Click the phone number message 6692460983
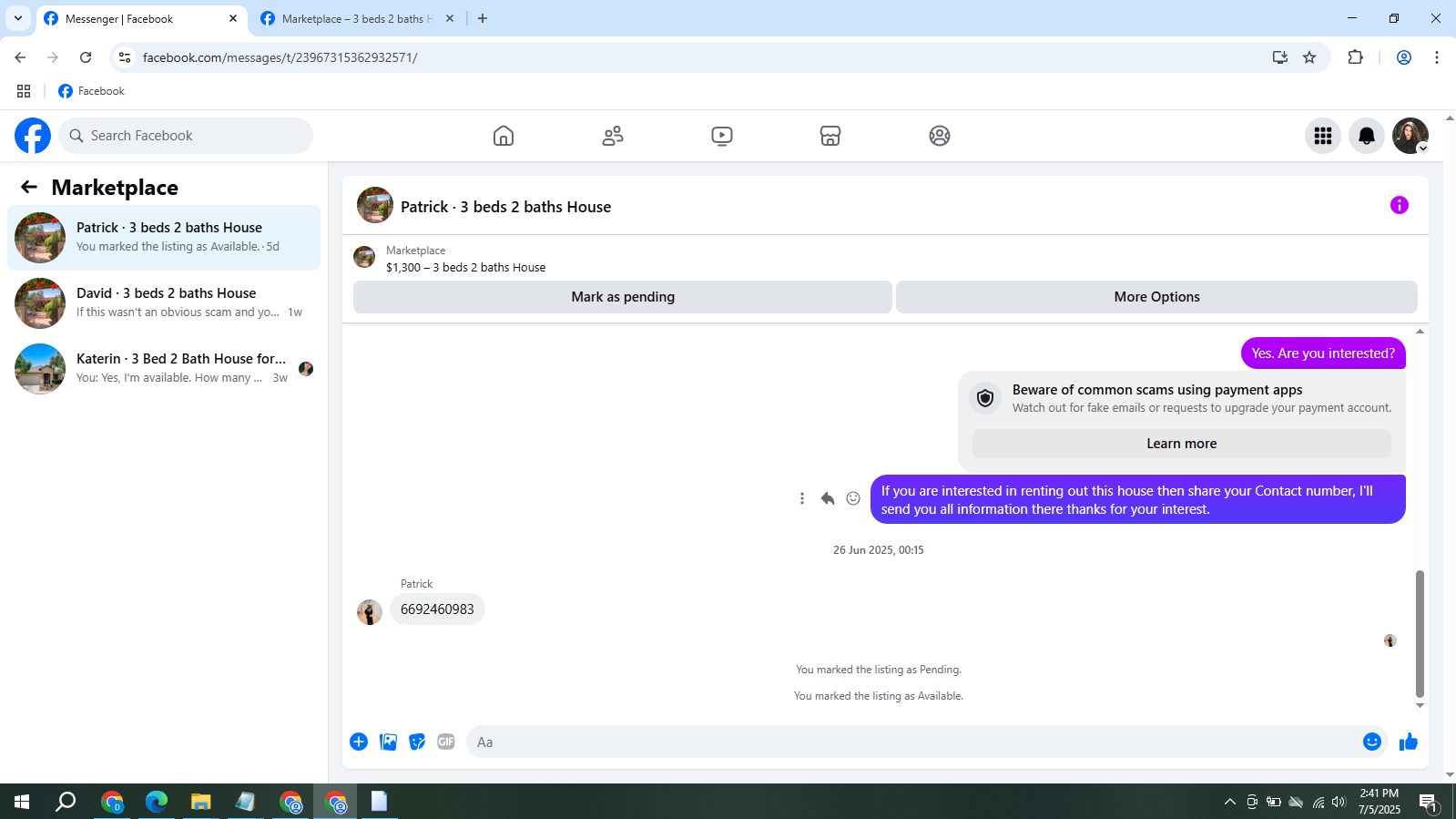 [x=437, y=609]
